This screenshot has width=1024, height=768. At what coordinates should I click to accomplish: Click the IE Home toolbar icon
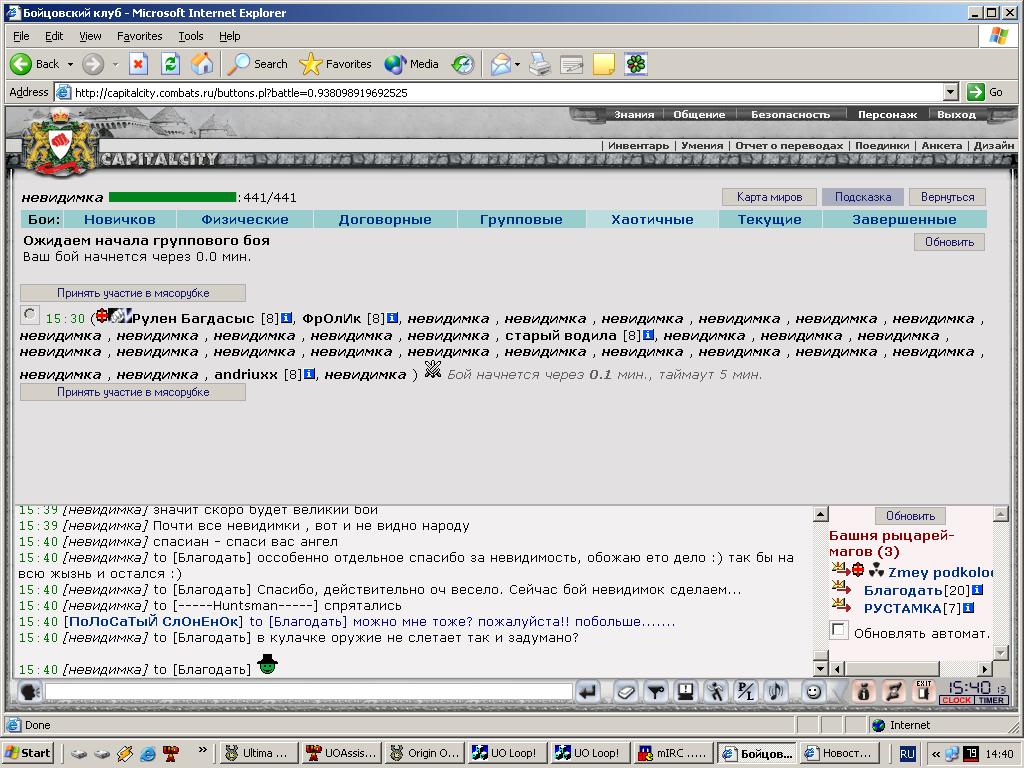202,64
